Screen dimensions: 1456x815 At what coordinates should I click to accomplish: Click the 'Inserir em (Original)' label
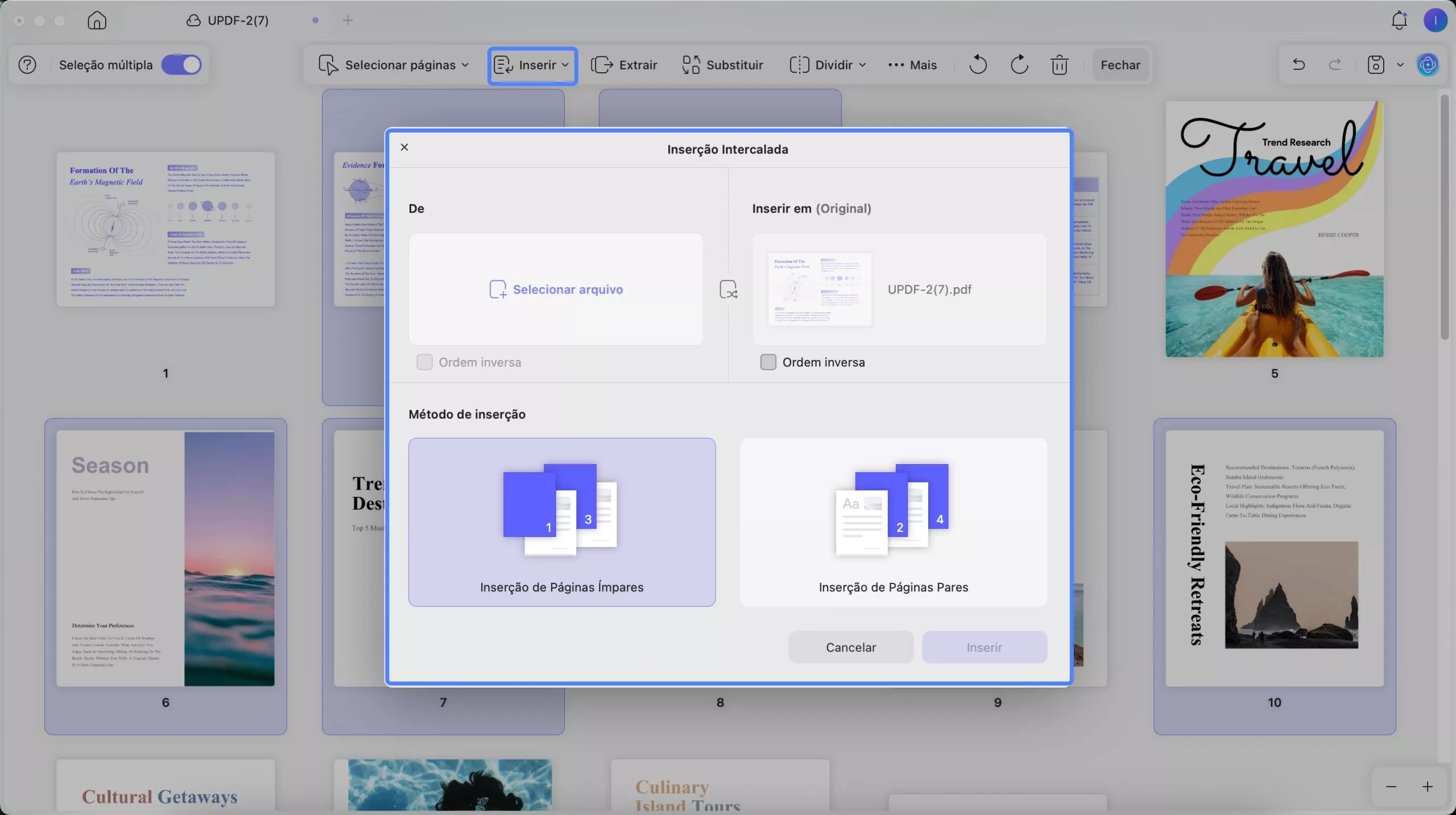pyautogui.click(x=812, y=209)
